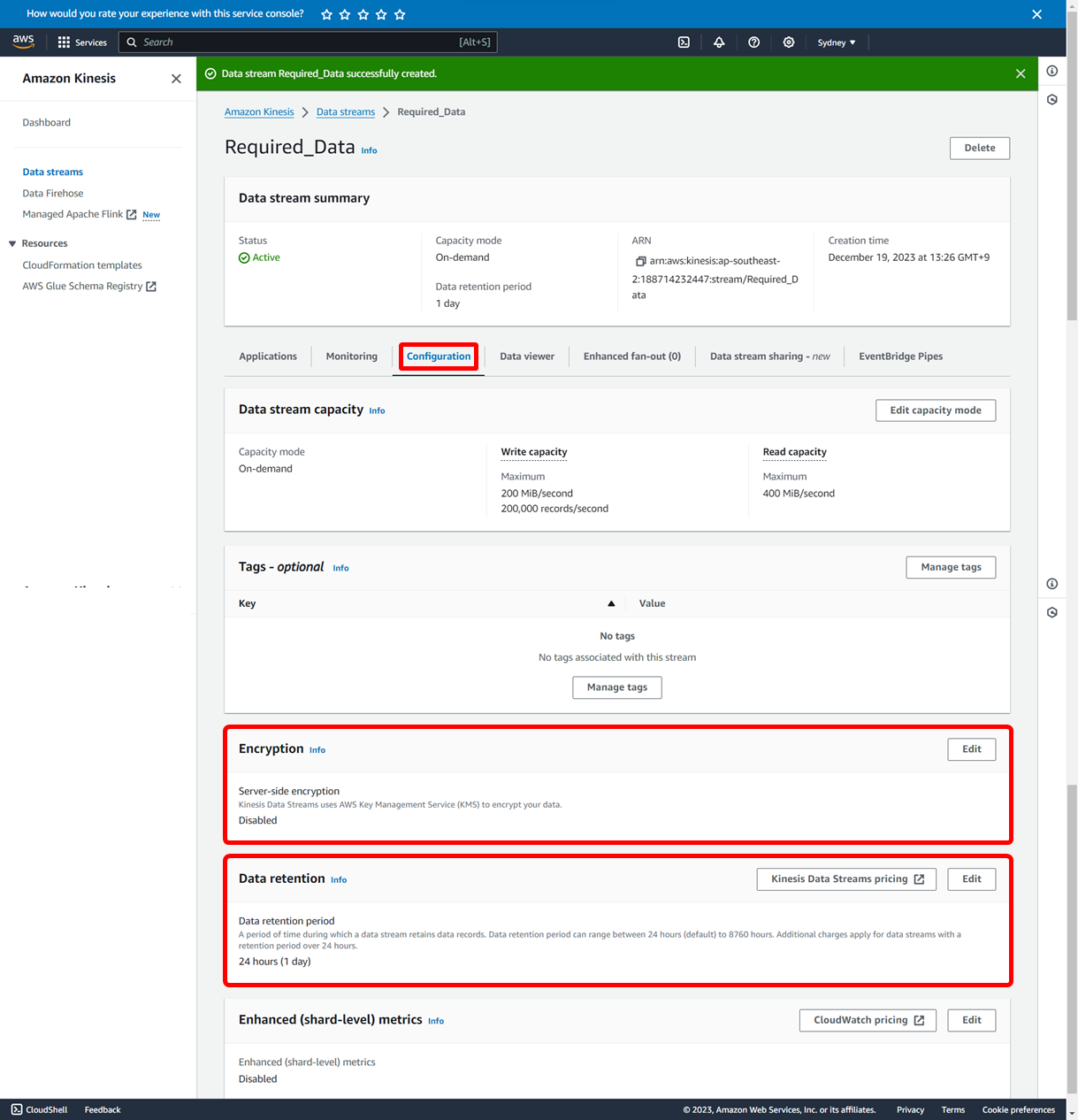Click the search magnifier icon
The width and height of the screenshot is (1078, 1120).
click(x=132, y=42)
